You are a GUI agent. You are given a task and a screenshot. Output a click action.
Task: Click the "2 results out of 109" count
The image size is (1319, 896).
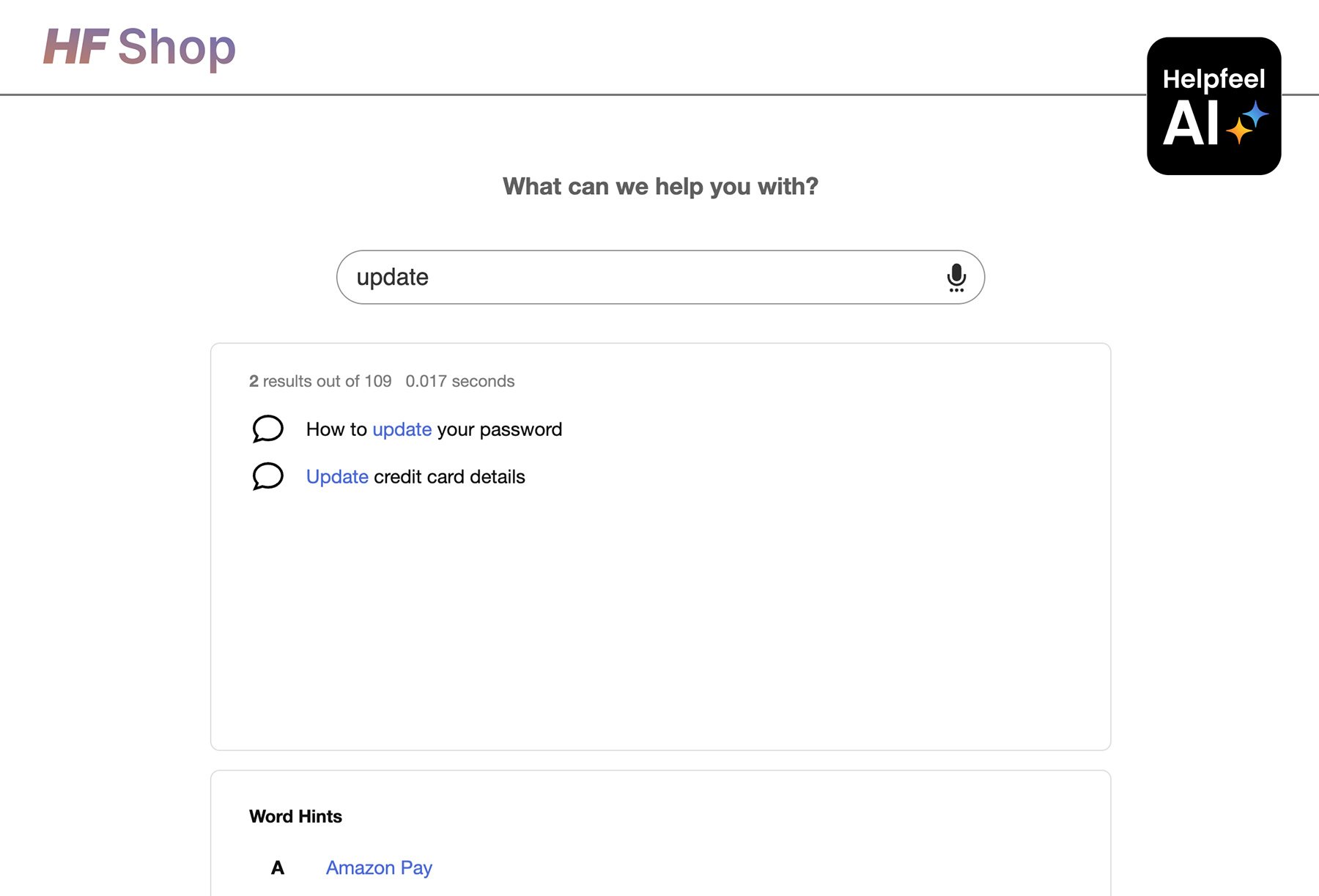tap(320, 381)
